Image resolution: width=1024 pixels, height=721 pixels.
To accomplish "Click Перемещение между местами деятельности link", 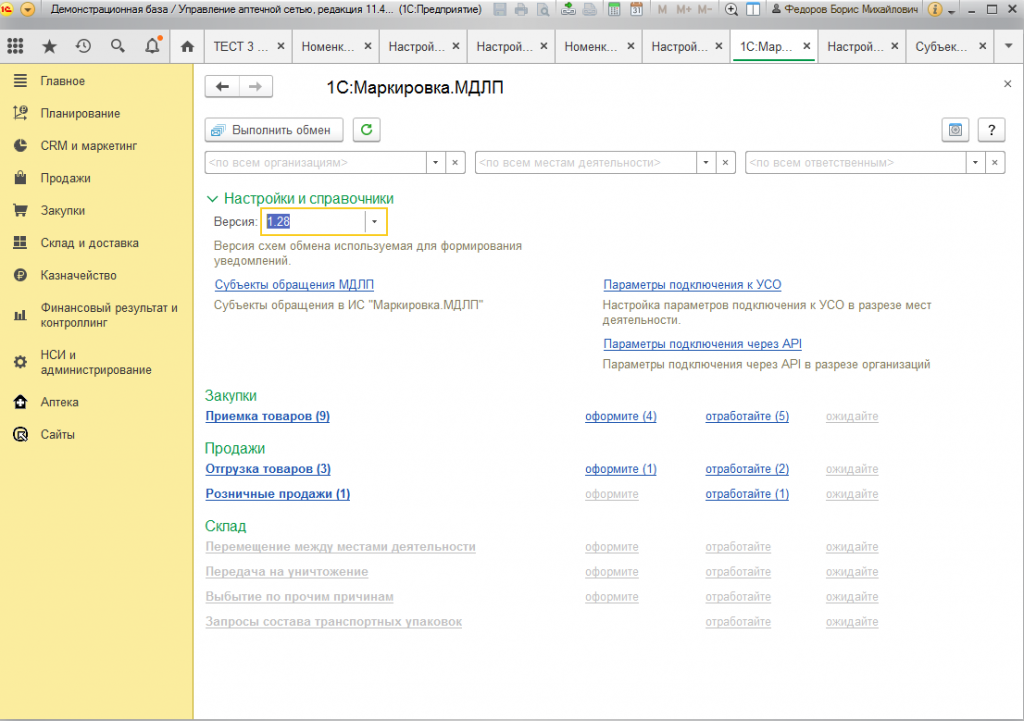I will pyautogui.click(x=340, y=547).
